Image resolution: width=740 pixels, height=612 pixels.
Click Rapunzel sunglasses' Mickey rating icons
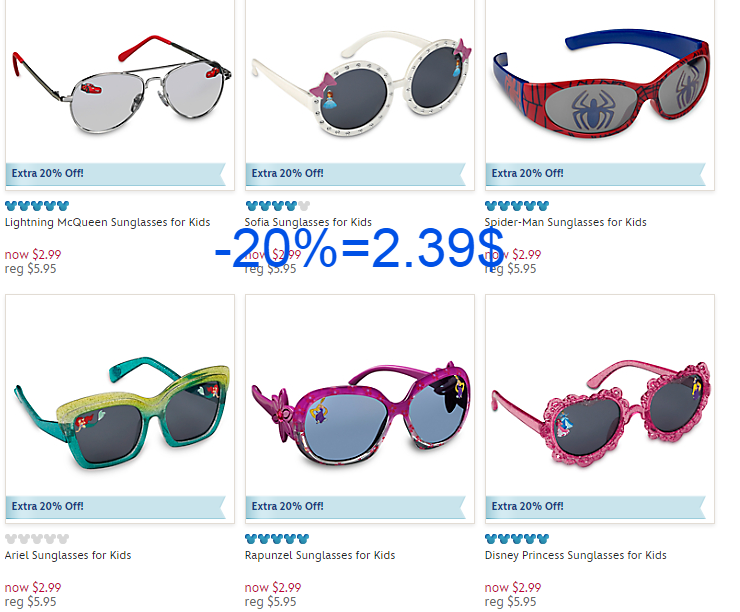pyautogui.click(x=278, y=538)
